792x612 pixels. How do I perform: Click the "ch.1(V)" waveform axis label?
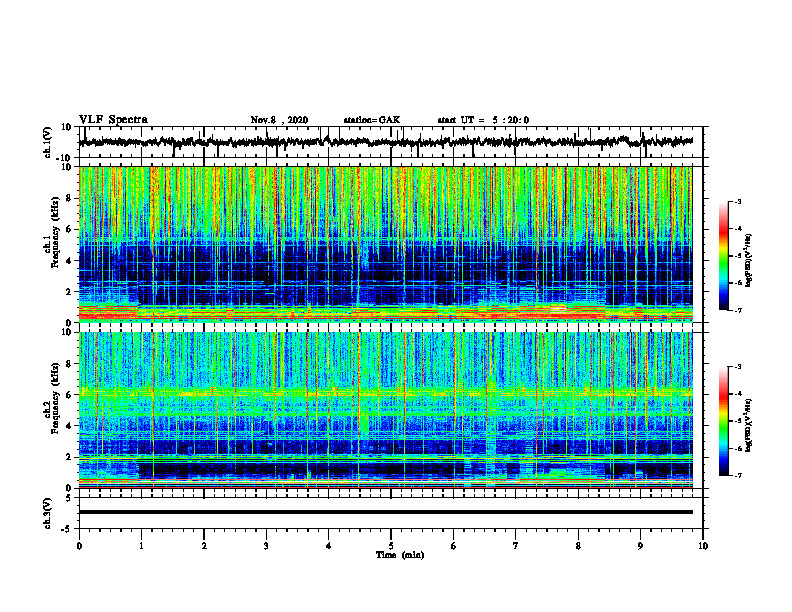tap(47, 142)
